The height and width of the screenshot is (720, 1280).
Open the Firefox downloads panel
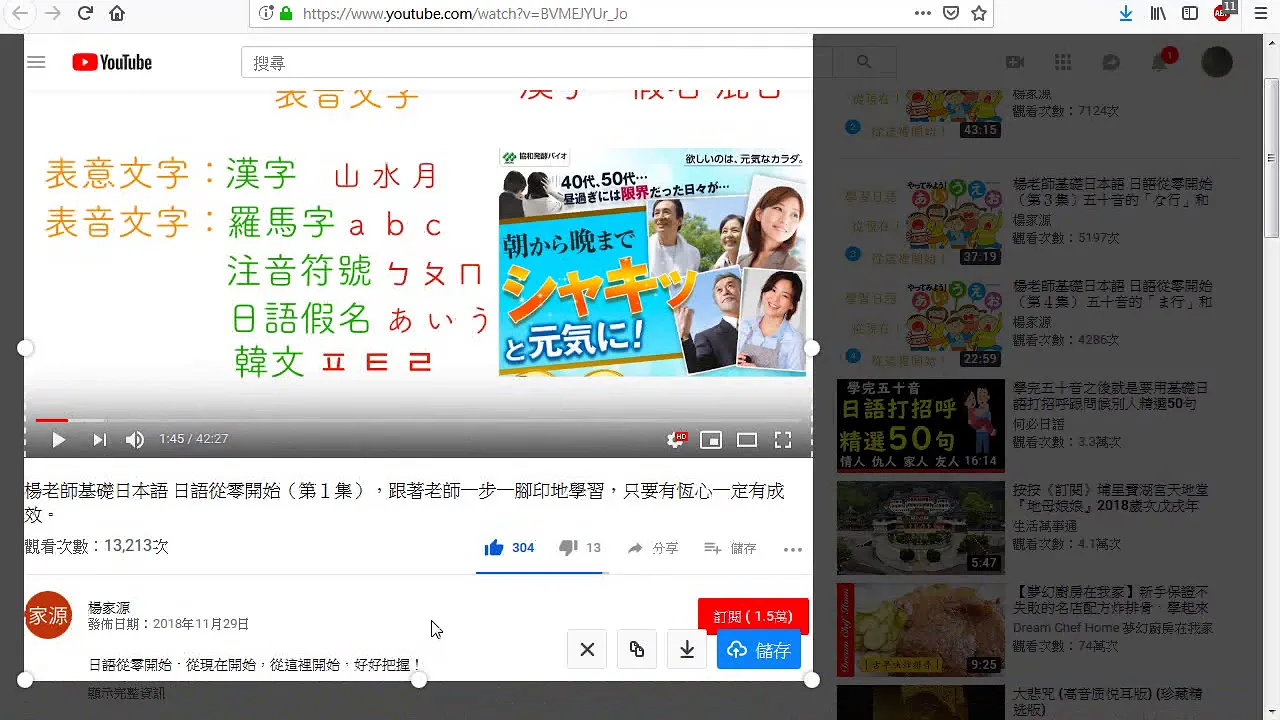click(1126, 13)
